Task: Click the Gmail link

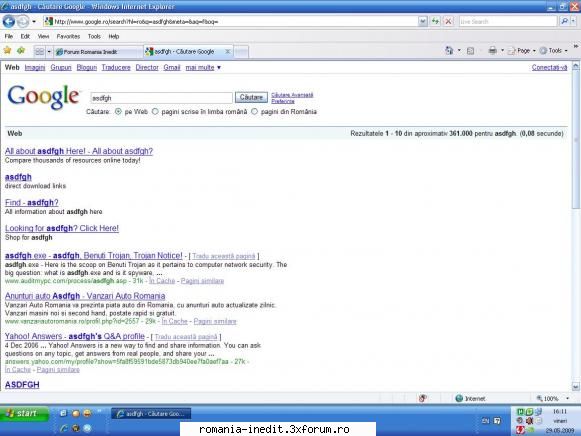Action: point(172,67)
